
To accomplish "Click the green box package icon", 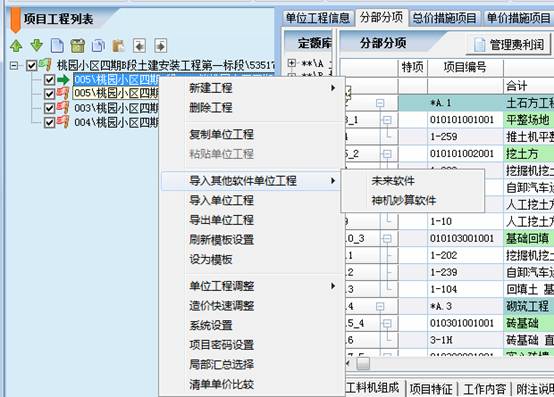I will pos(78,46).
